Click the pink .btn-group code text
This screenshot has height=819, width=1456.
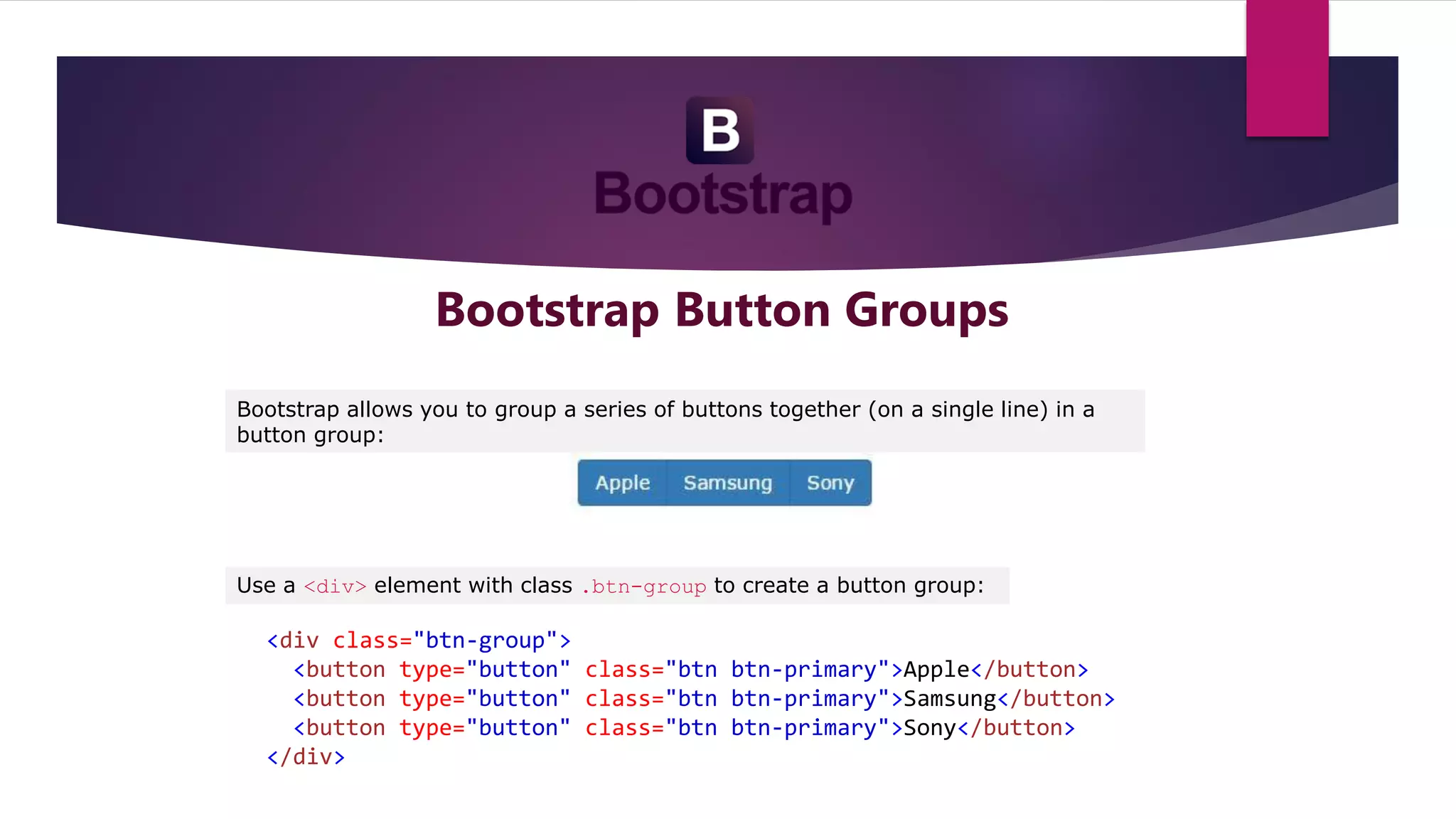(x=643, y=586)
